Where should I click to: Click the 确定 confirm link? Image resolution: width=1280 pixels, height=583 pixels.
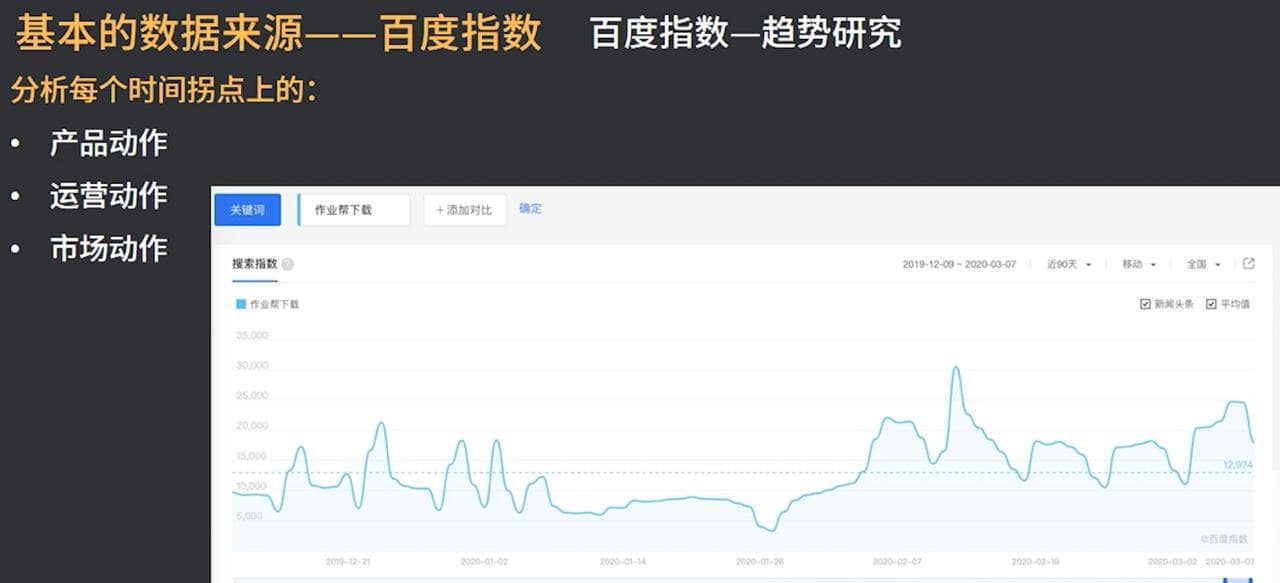point(530,208)
